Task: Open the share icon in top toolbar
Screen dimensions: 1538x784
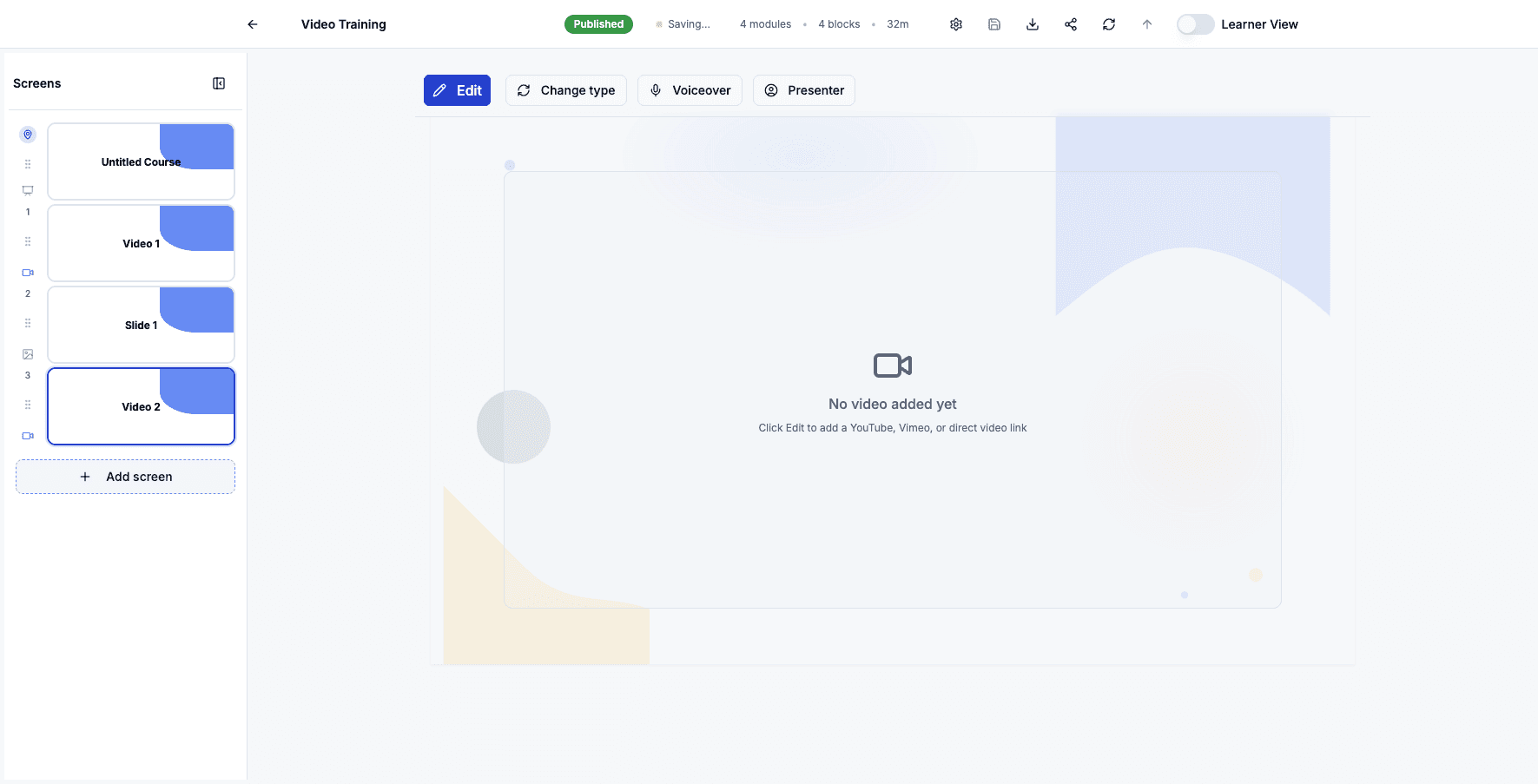Action: 1071,24
